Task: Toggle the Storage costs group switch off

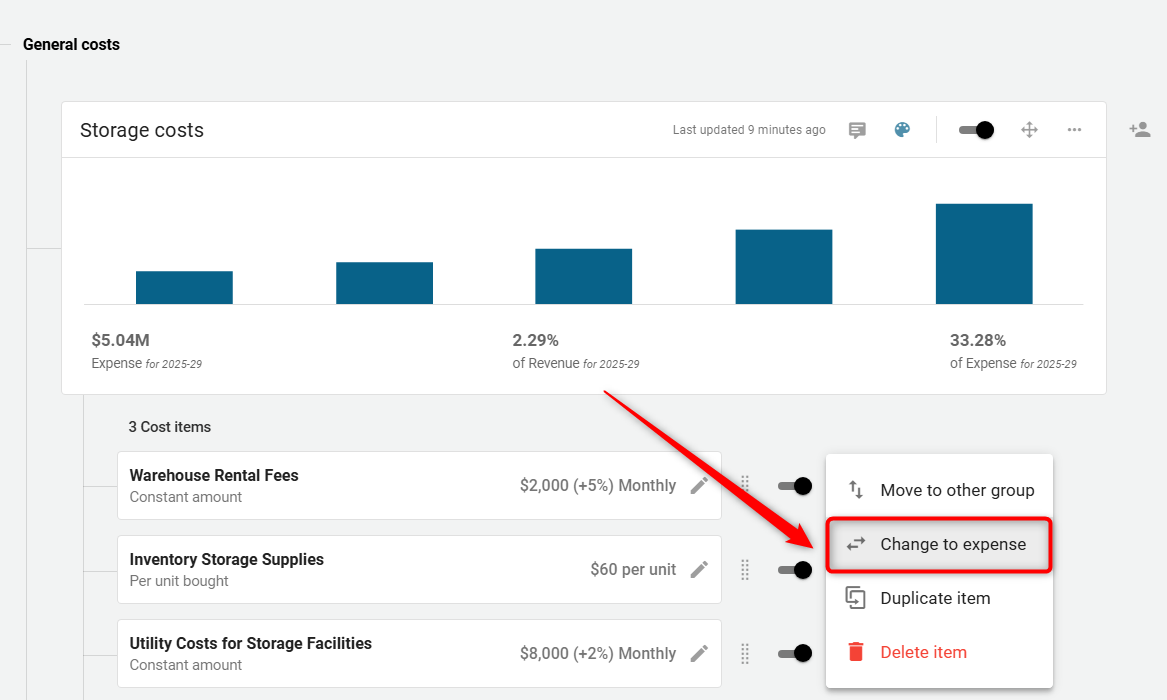Action: 976,130
